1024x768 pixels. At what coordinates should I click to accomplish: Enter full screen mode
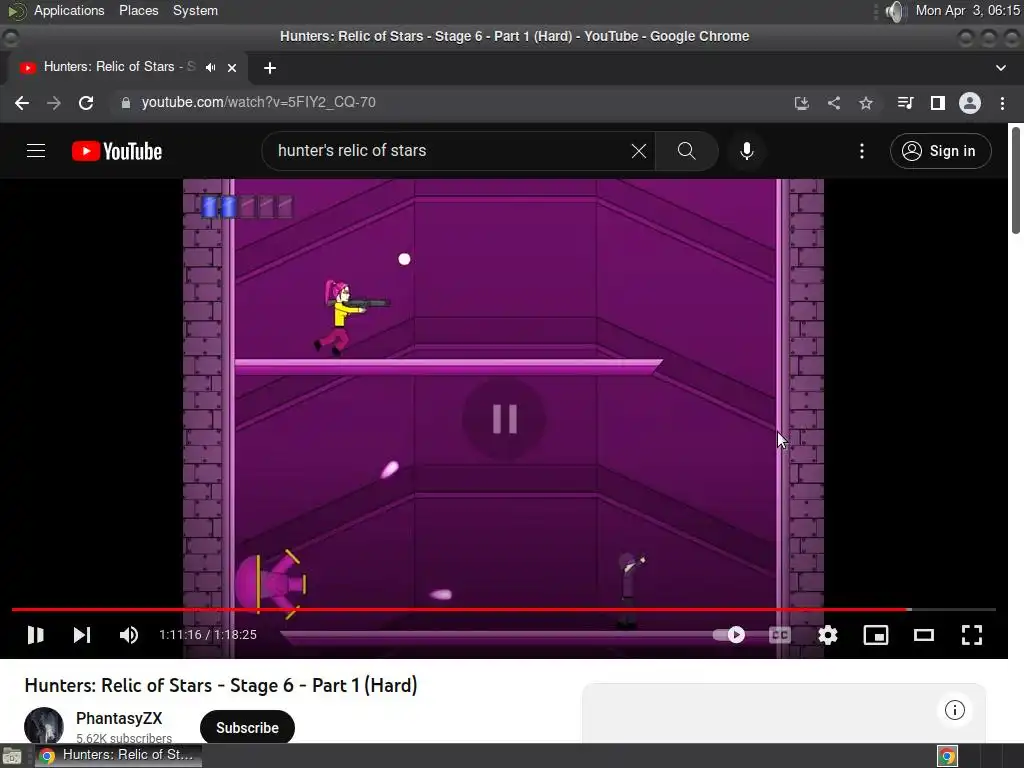tap(972, 635)
